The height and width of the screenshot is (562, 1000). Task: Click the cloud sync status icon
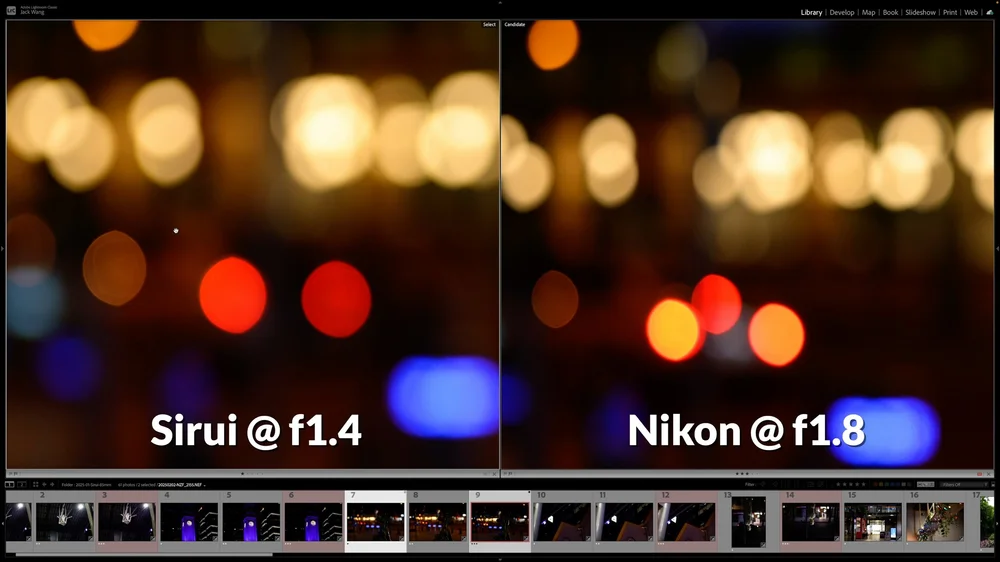(x=990, y=12)
